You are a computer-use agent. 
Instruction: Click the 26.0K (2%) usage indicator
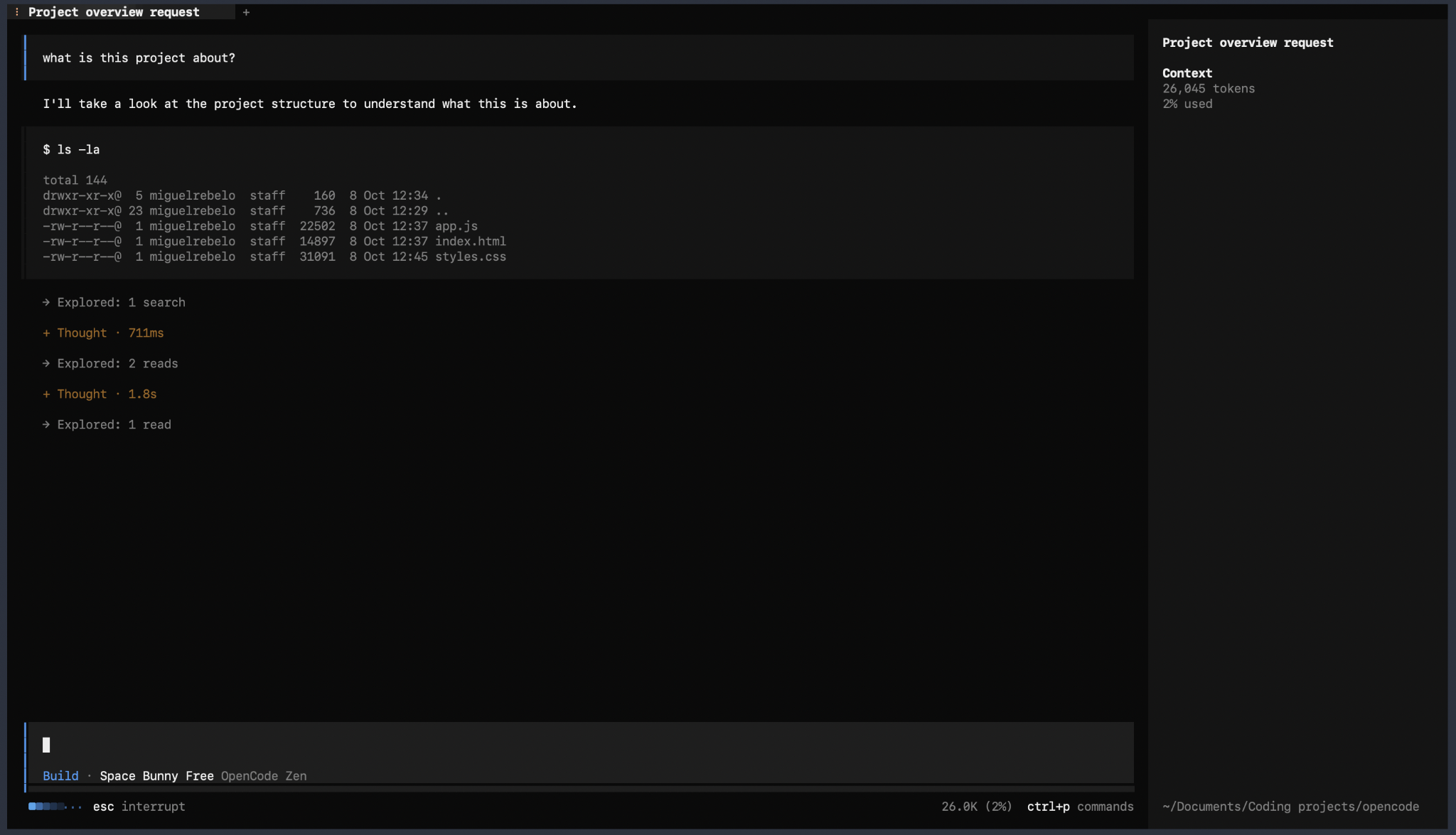coord(977,807)
